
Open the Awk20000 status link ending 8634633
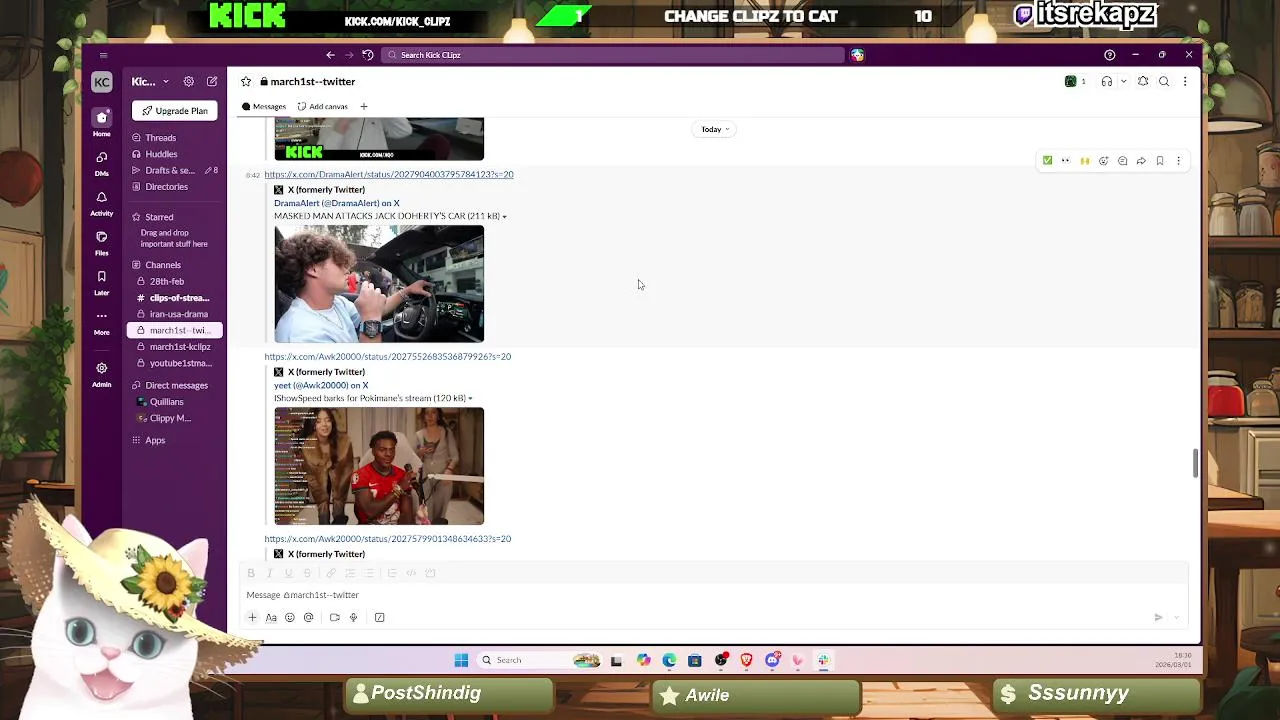pyautogui.click(x=388, y=538)
